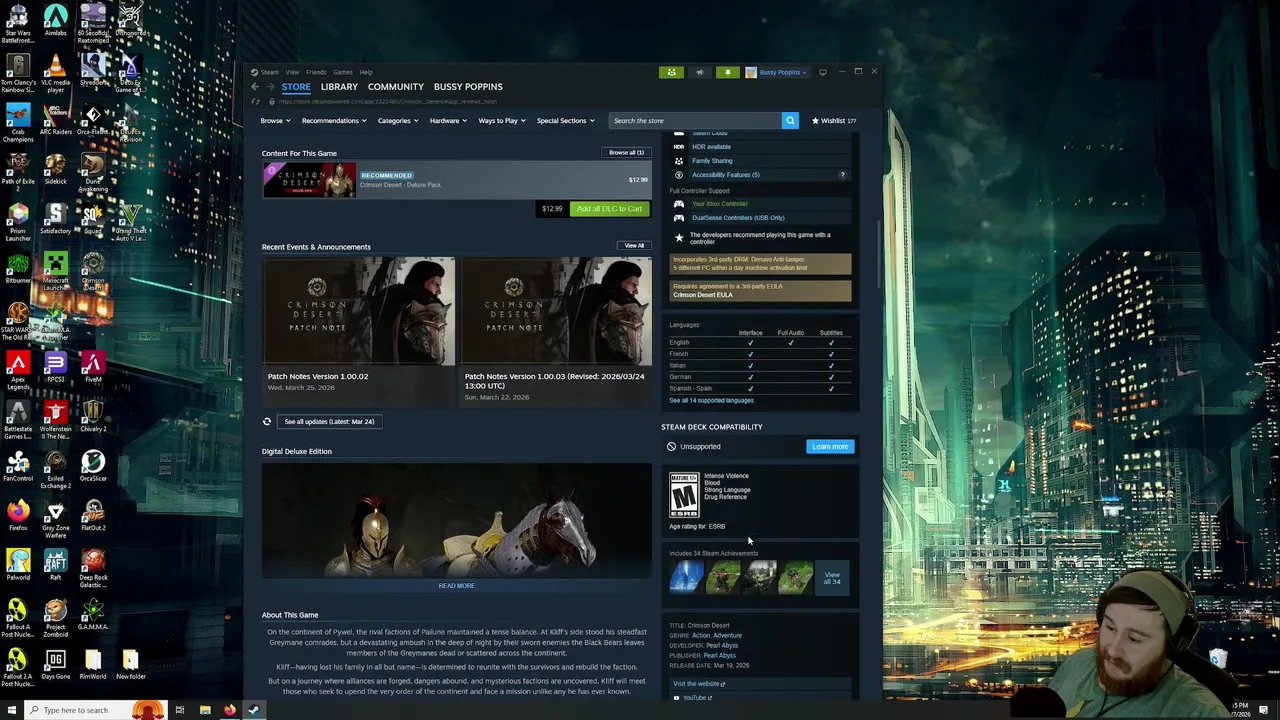Click Learn more about Steam Deck compatibility
Image resolution: width=1280 pixels, height=720 pixels.
point(830,447)
